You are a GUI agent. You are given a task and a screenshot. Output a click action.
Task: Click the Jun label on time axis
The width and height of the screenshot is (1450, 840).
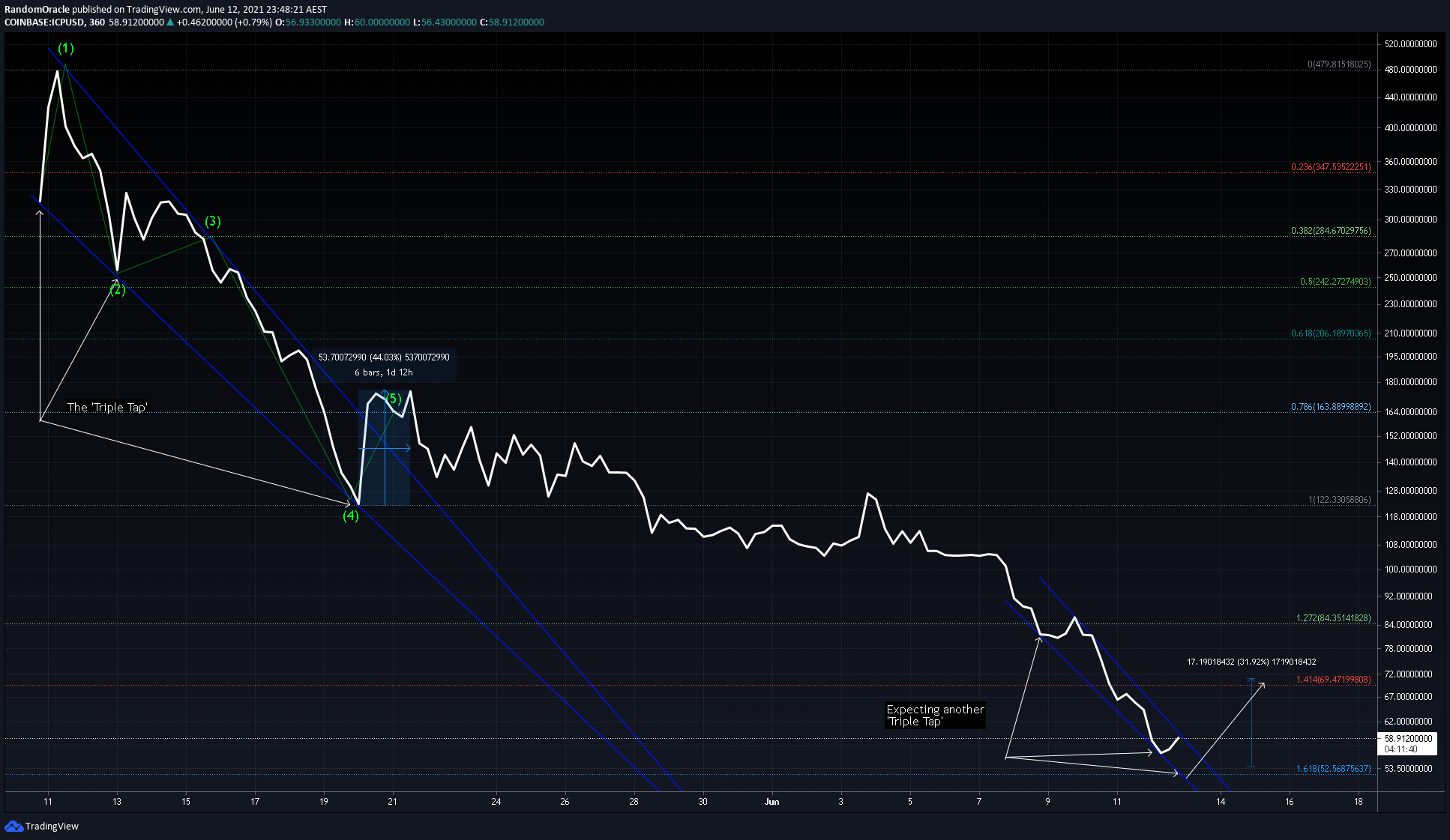[x=771, y=802]
